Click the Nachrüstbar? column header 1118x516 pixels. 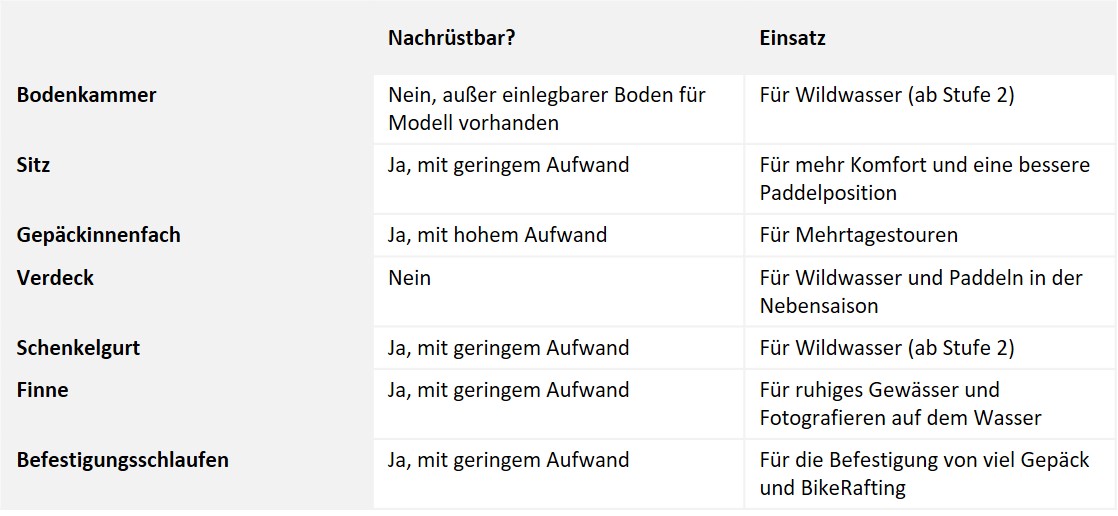point(451,38)
